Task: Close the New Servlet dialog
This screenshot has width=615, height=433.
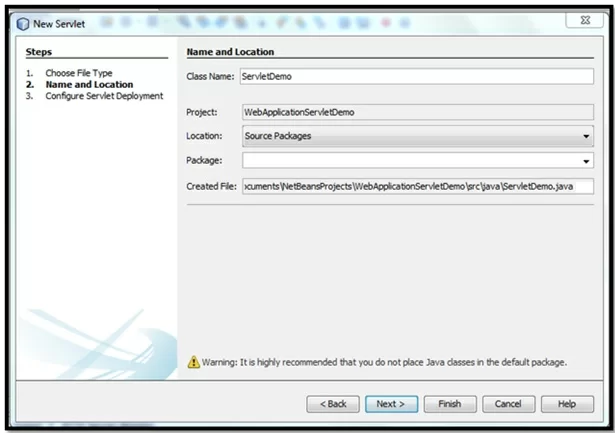Action: pos(584,20)
